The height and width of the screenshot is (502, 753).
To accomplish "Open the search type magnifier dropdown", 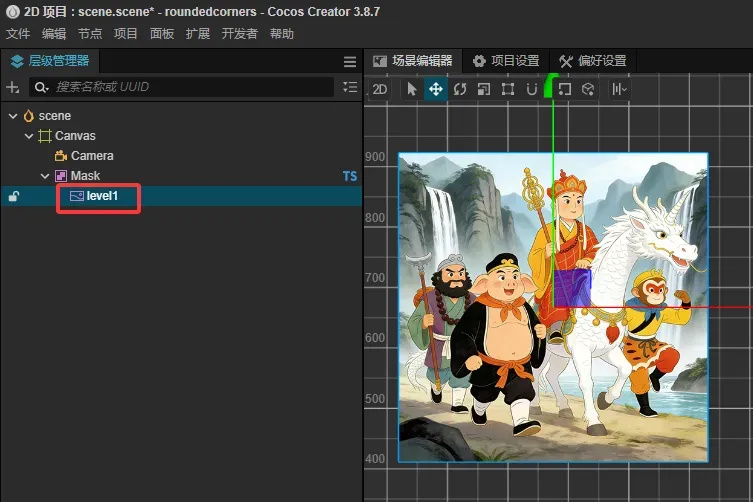I will 41,87.
